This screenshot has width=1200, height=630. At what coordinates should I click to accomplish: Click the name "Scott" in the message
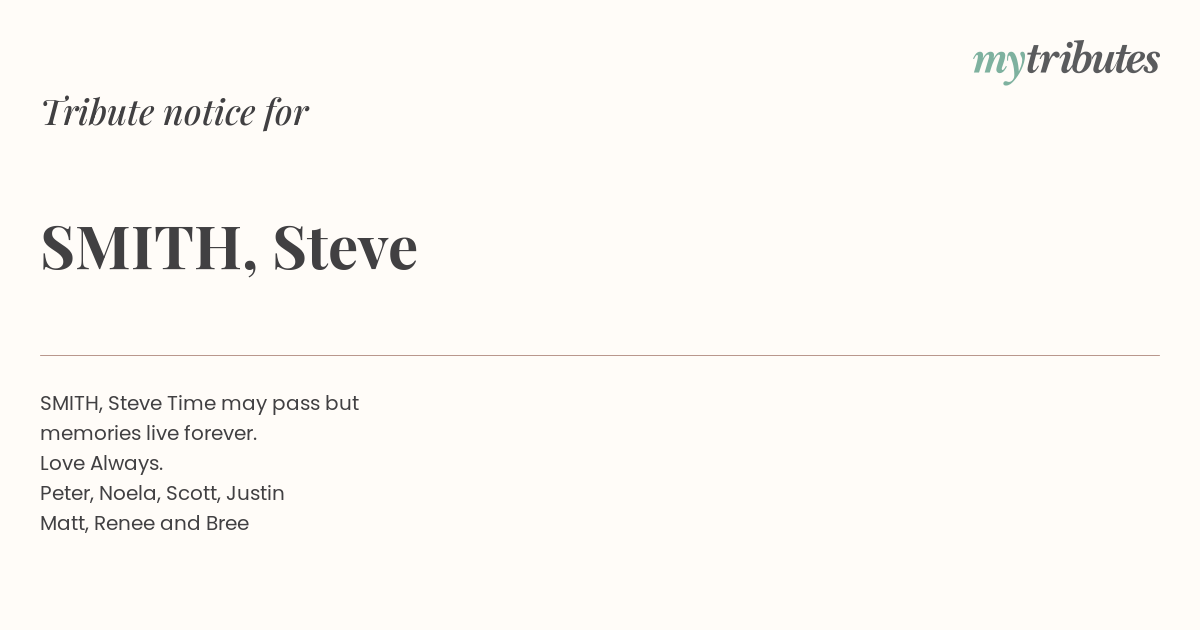(x=192, y=493)
